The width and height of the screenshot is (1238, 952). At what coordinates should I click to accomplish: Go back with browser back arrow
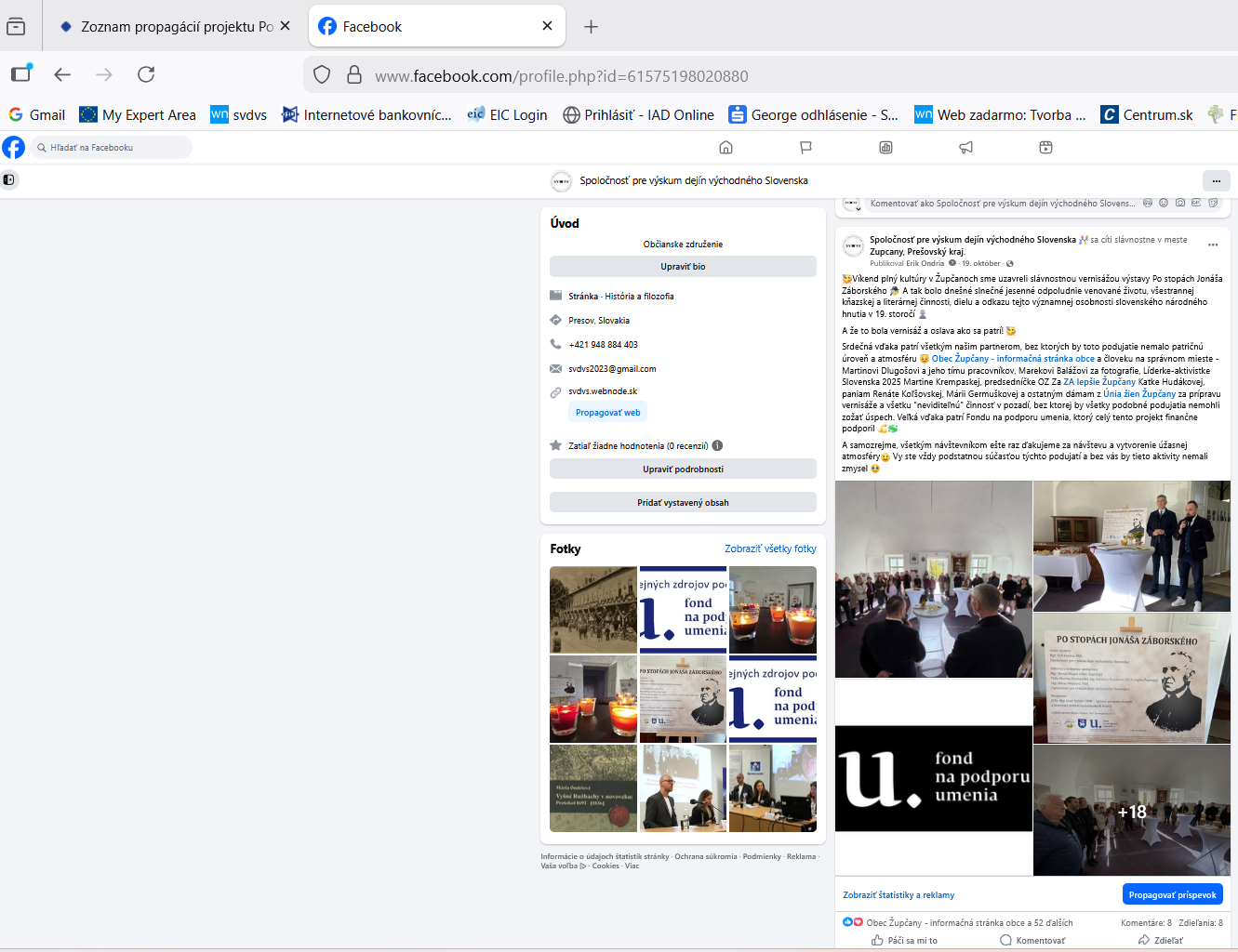(62, 74)
